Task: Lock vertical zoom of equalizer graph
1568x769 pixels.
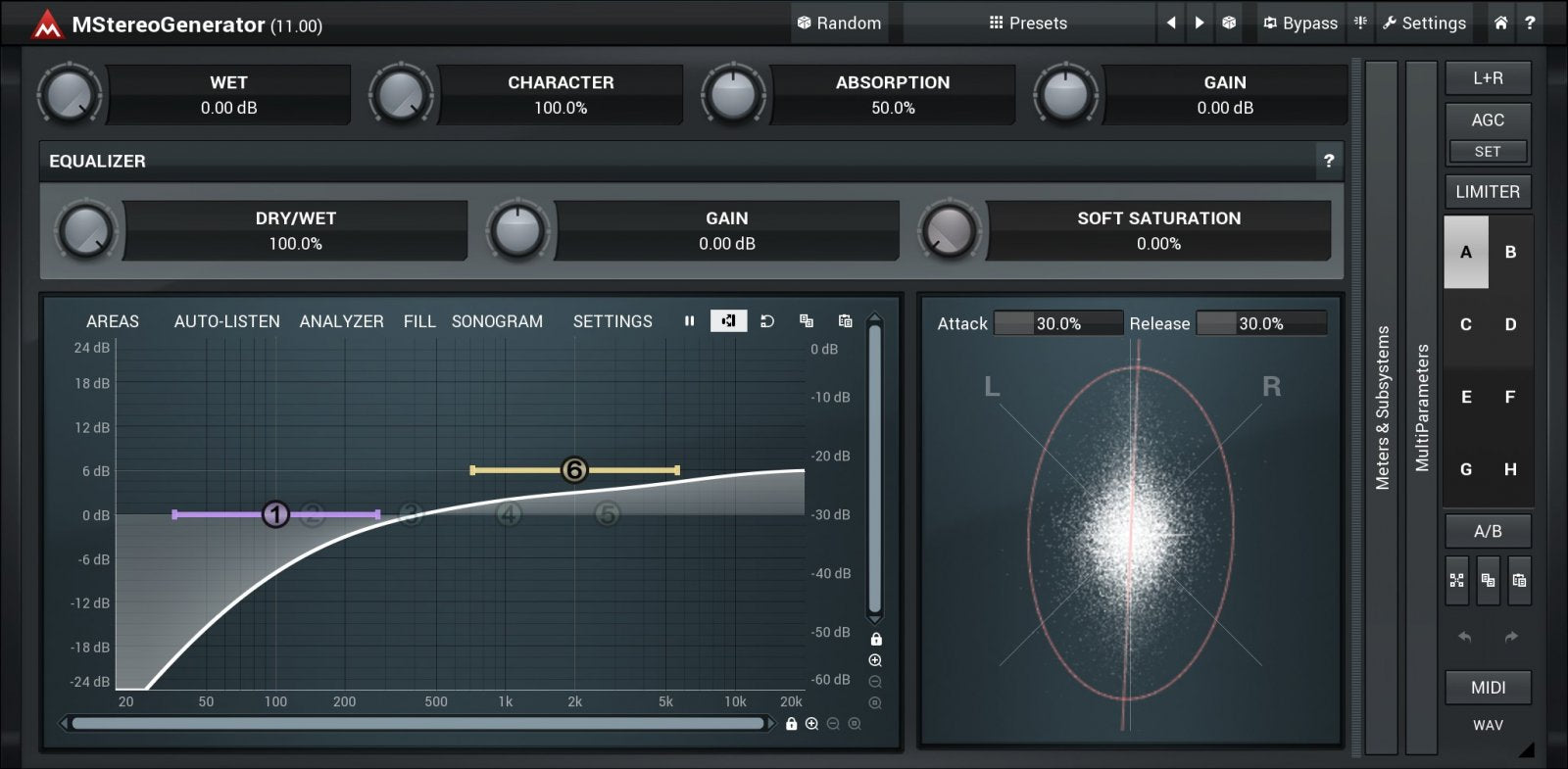Action: (876, 639)
